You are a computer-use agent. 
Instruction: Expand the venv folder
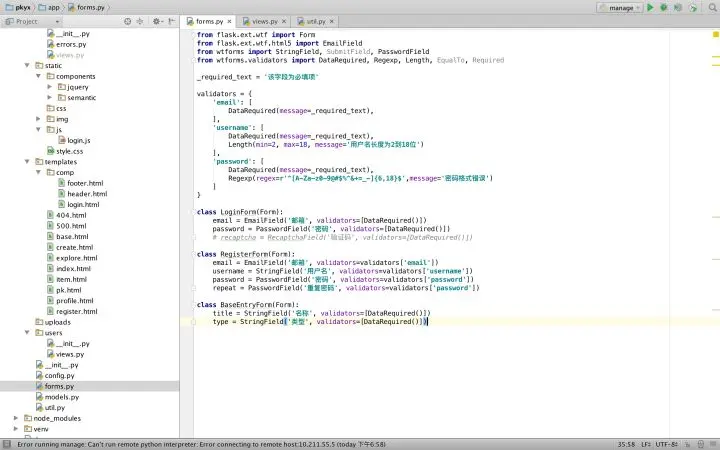16,428
